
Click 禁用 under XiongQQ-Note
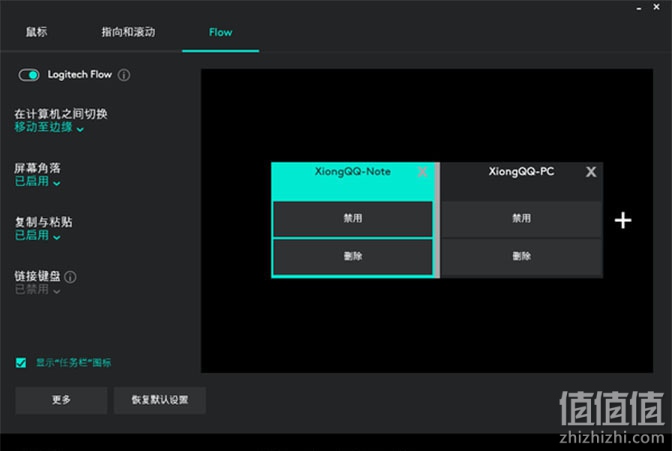click(x=353, y=219)
